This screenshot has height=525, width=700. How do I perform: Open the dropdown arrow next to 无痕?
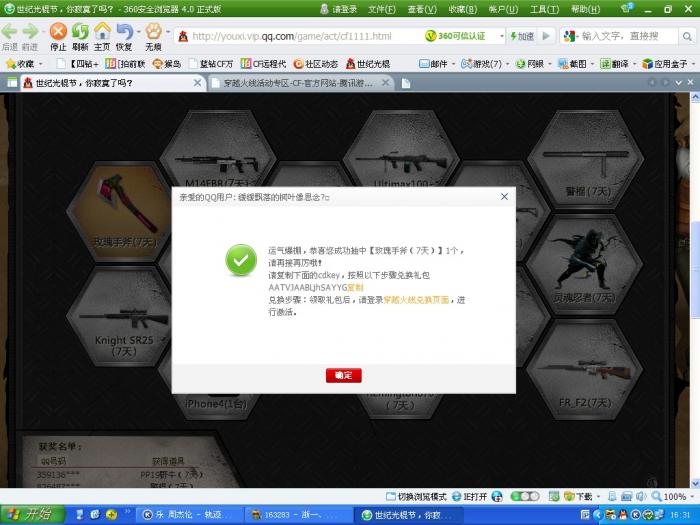coord(168,32)
